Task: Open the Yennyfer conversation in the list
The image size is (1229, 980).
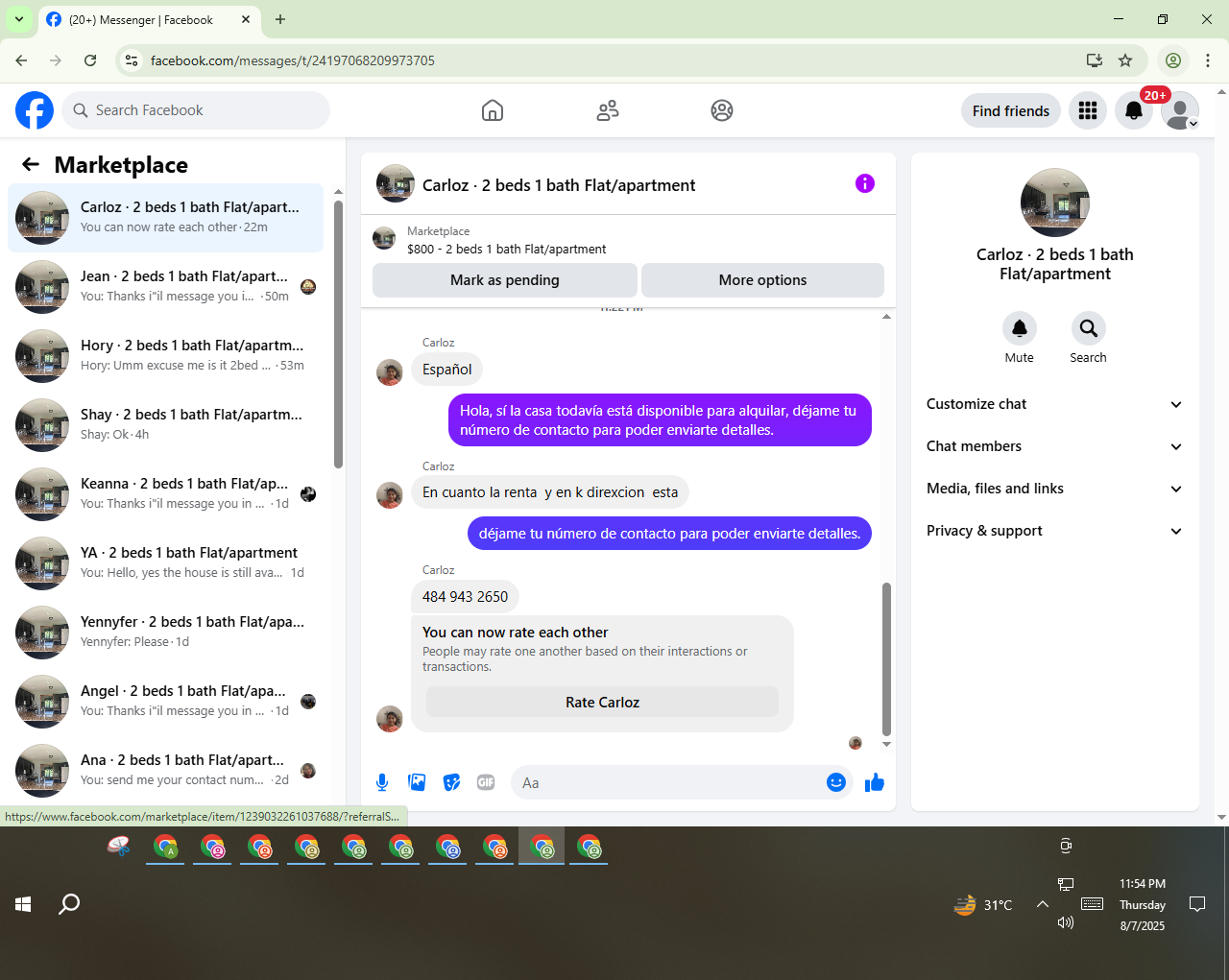Action: (165, 633)
